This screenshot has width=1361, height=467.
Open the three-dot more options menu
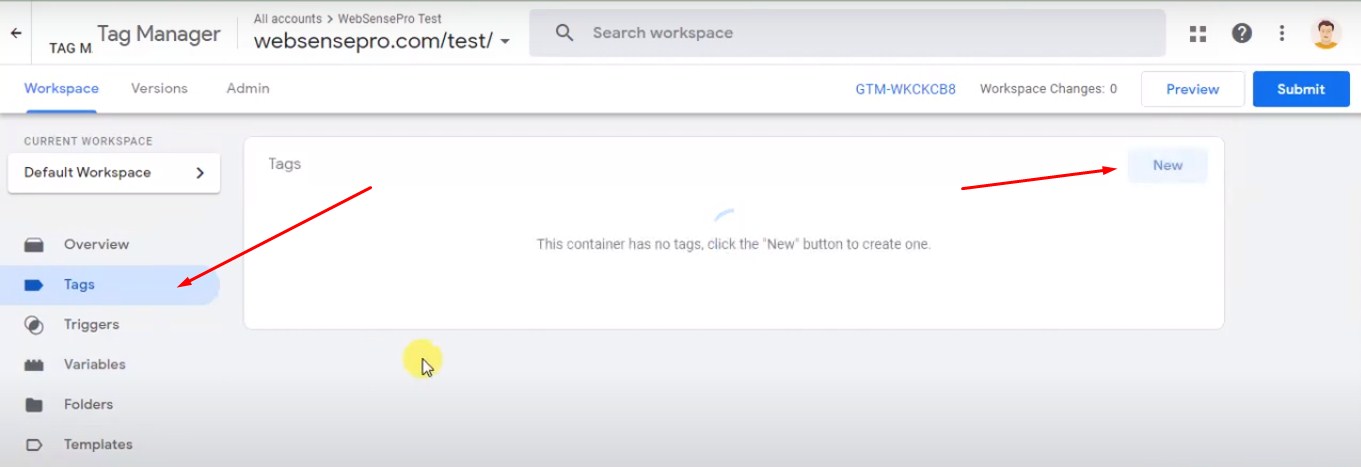click(x=1282, y=33)
